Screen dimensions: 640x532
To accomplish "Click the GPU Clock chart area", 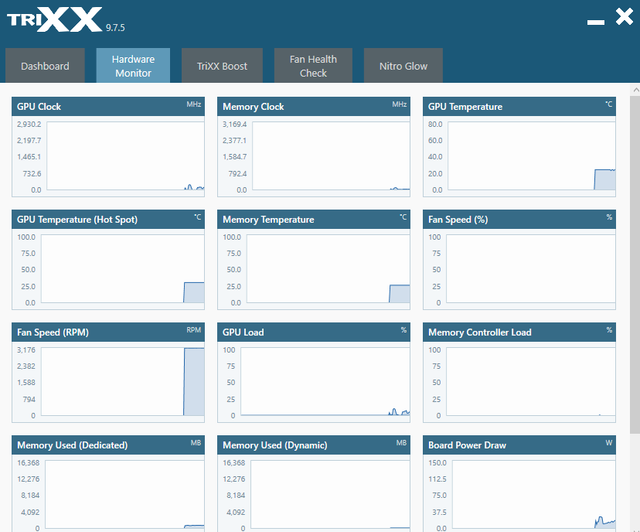I will click(x=125, y=156).
